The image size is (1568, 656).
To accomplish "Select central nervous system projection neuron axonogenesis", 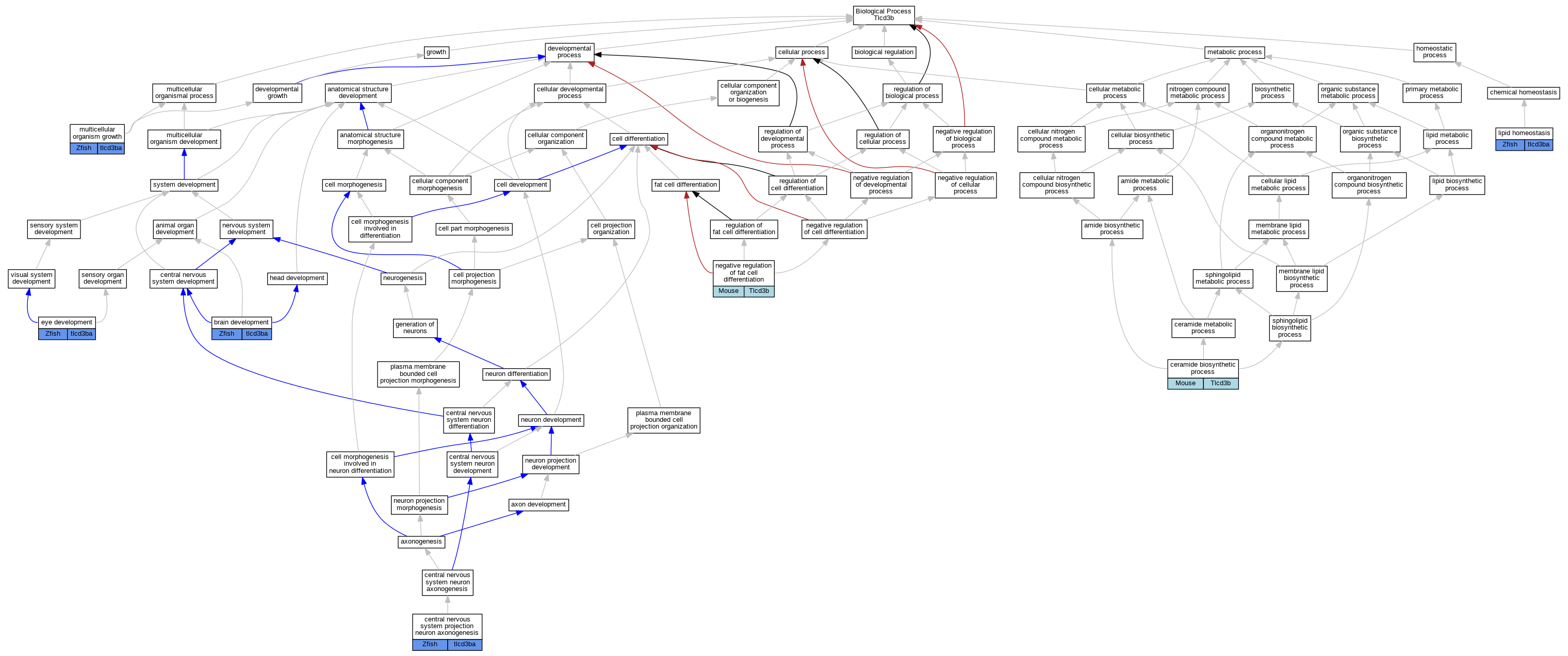I will (x=447, y=626).
